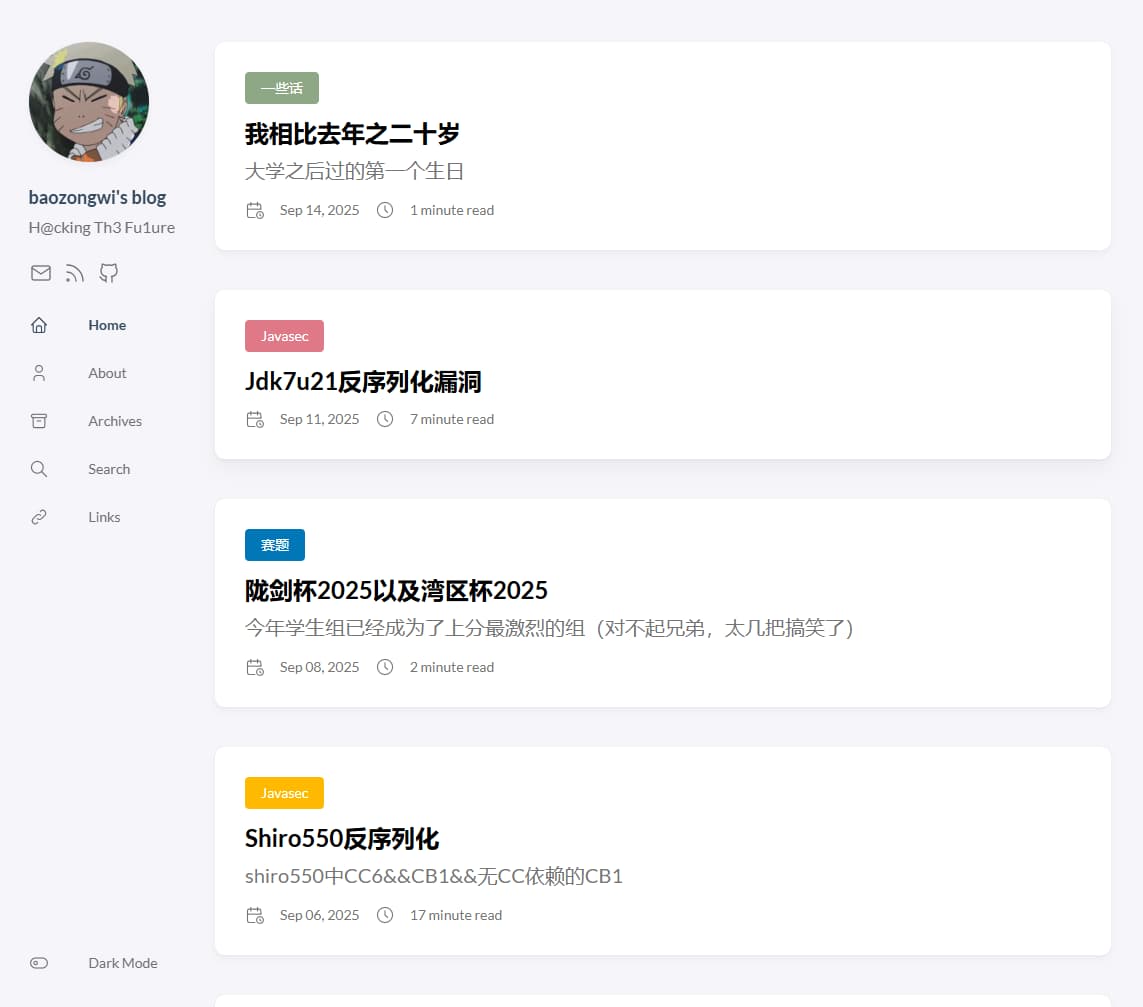Screen dimensions: 1143x1007
Task: Click the clock icon showing 7 minute read
Action: coord(385,419)
